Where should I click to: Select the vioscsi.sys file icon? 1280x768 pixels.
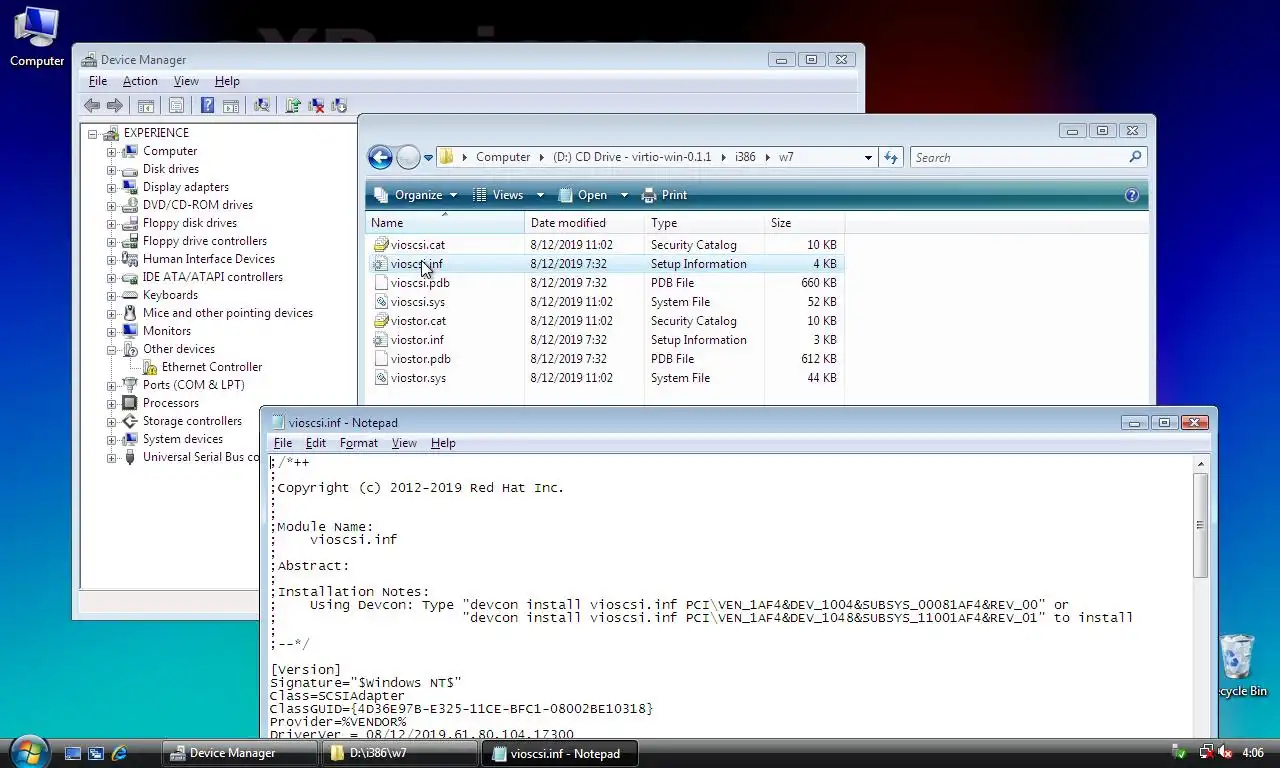(381, 302)
